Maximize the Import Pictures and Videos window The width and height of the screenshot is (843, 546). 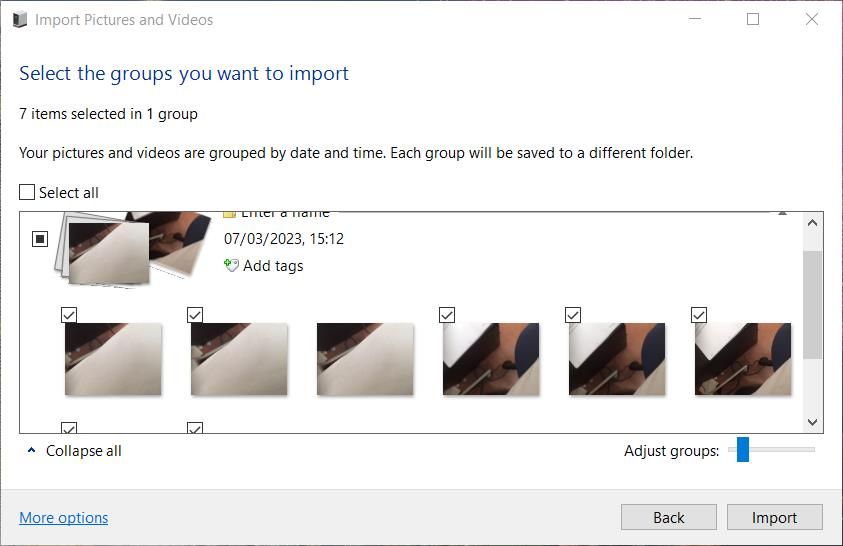tap(753, 19)
